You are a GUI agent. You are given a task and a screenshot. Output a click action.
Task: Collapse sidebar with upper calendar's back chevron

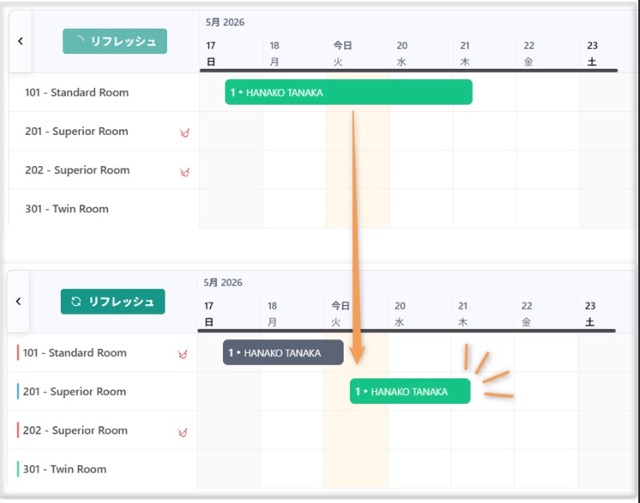(x=20, y=41)
